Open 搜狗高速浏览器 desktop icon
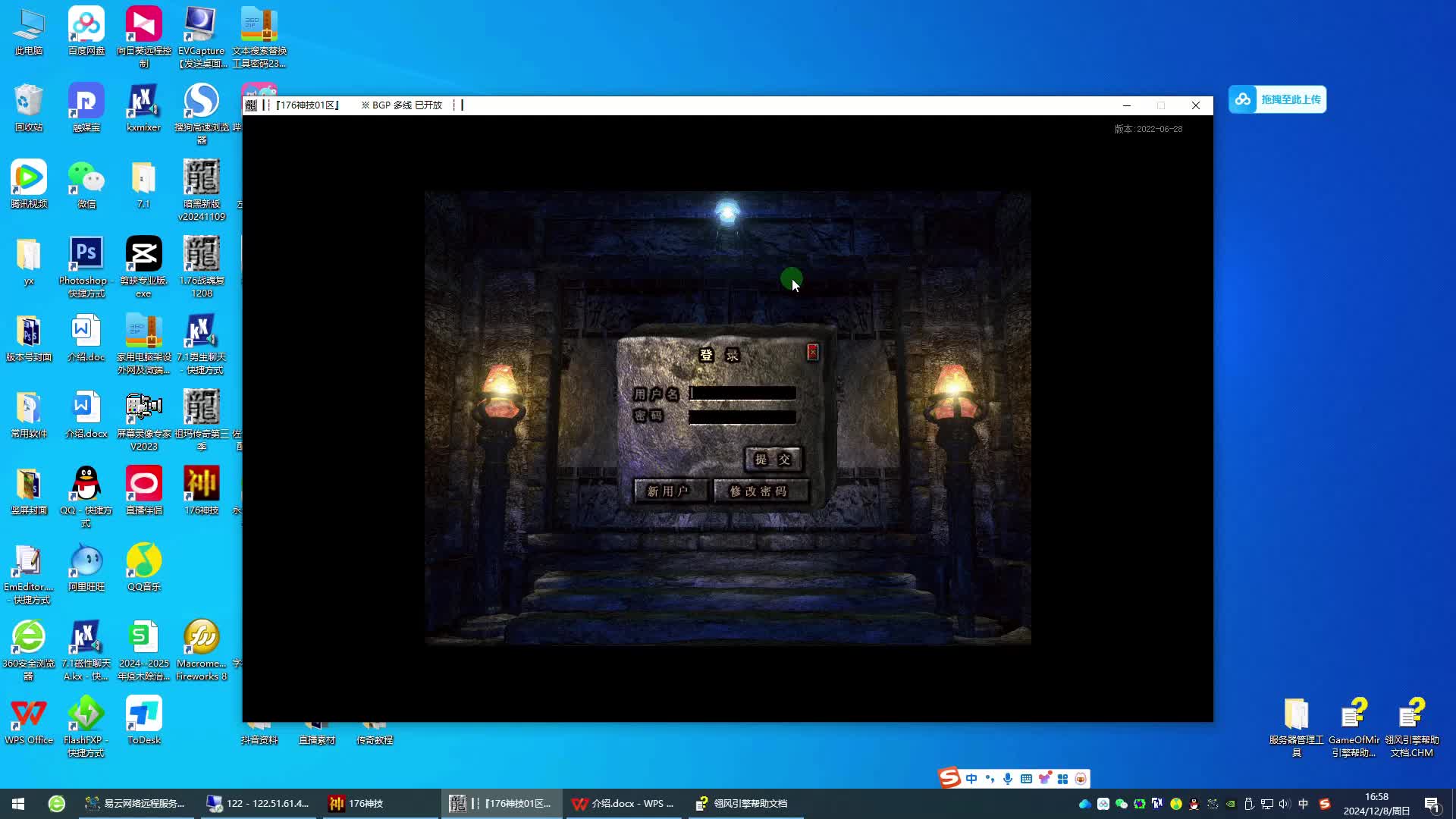The width and height of the screenshot is (1456, 819). pyautogui.click(x=202, y=113)
